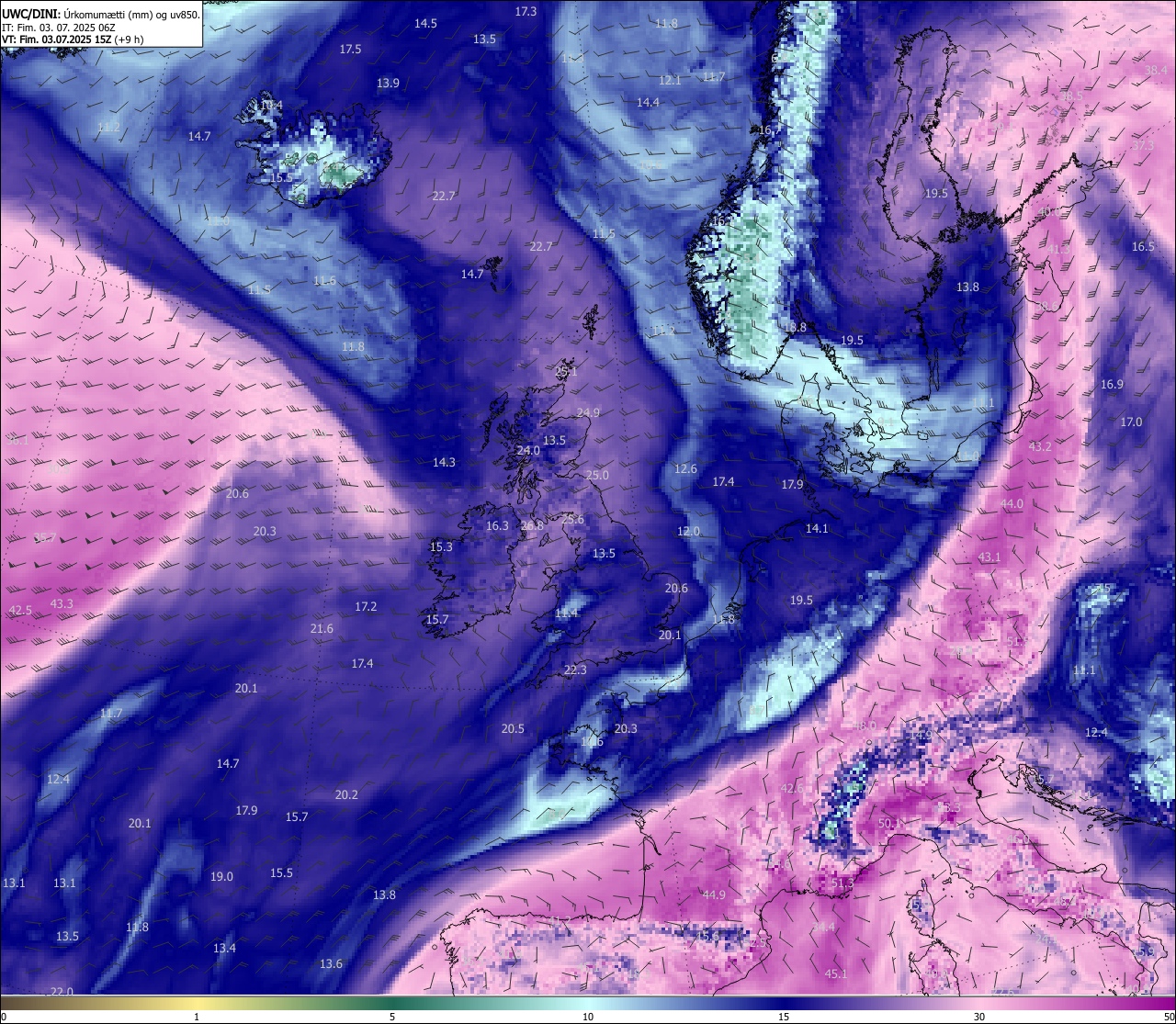Click the UWC/DINI title line in header box

[101, 15]
